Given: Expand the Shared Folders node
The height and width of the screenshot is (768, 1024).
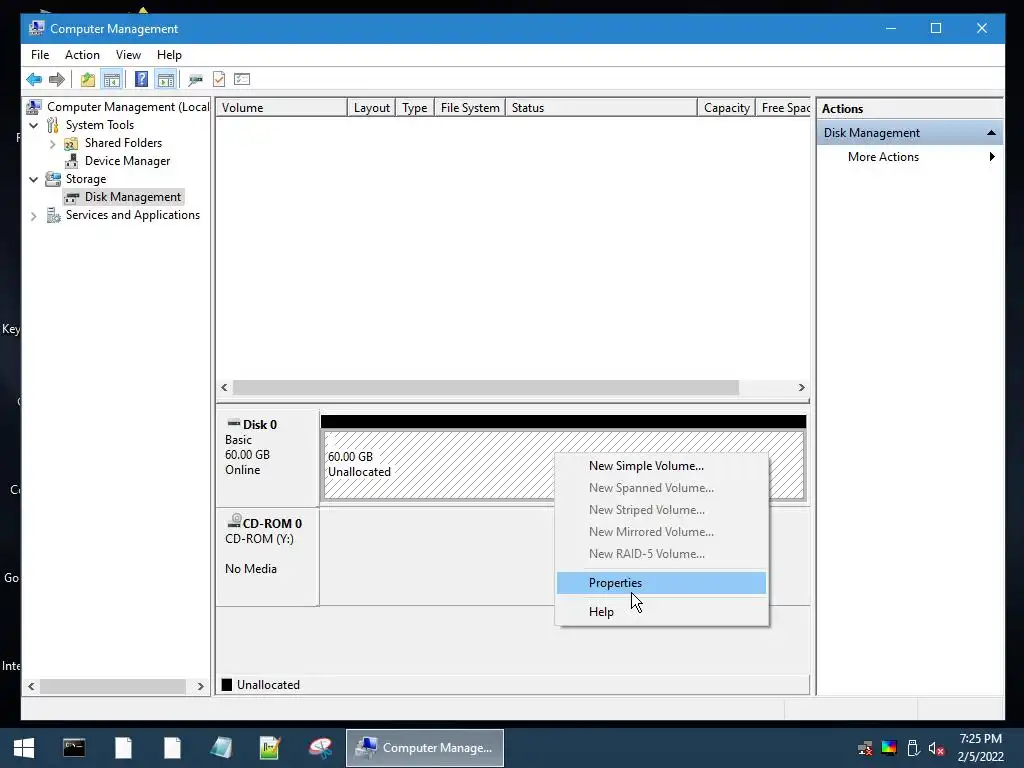Looking at the screenshot, I should tap(52, 143).
